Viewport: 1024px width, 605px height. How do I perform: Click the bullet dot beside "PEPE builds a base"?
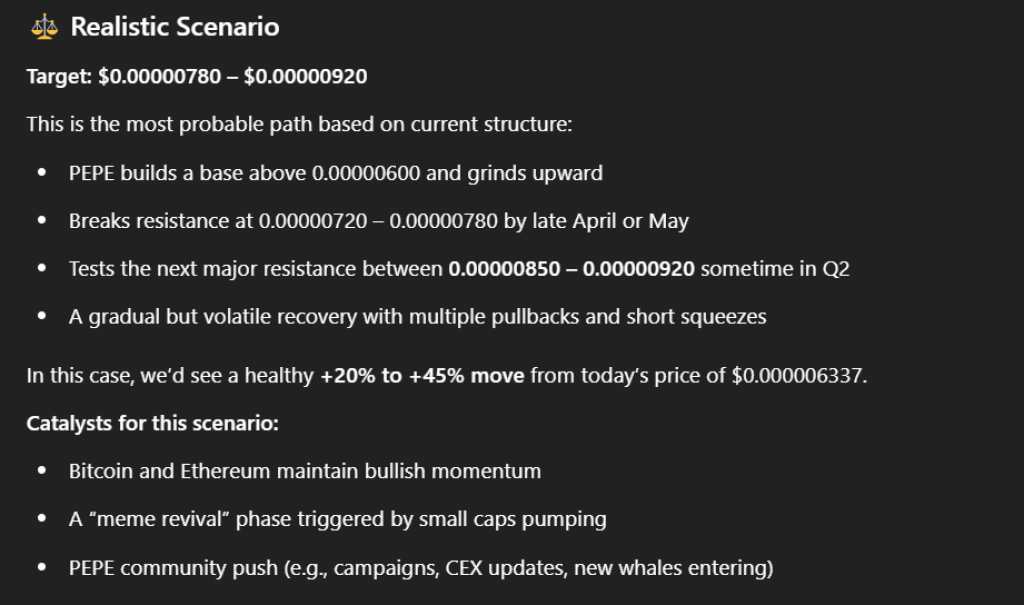tap(42, 173)
